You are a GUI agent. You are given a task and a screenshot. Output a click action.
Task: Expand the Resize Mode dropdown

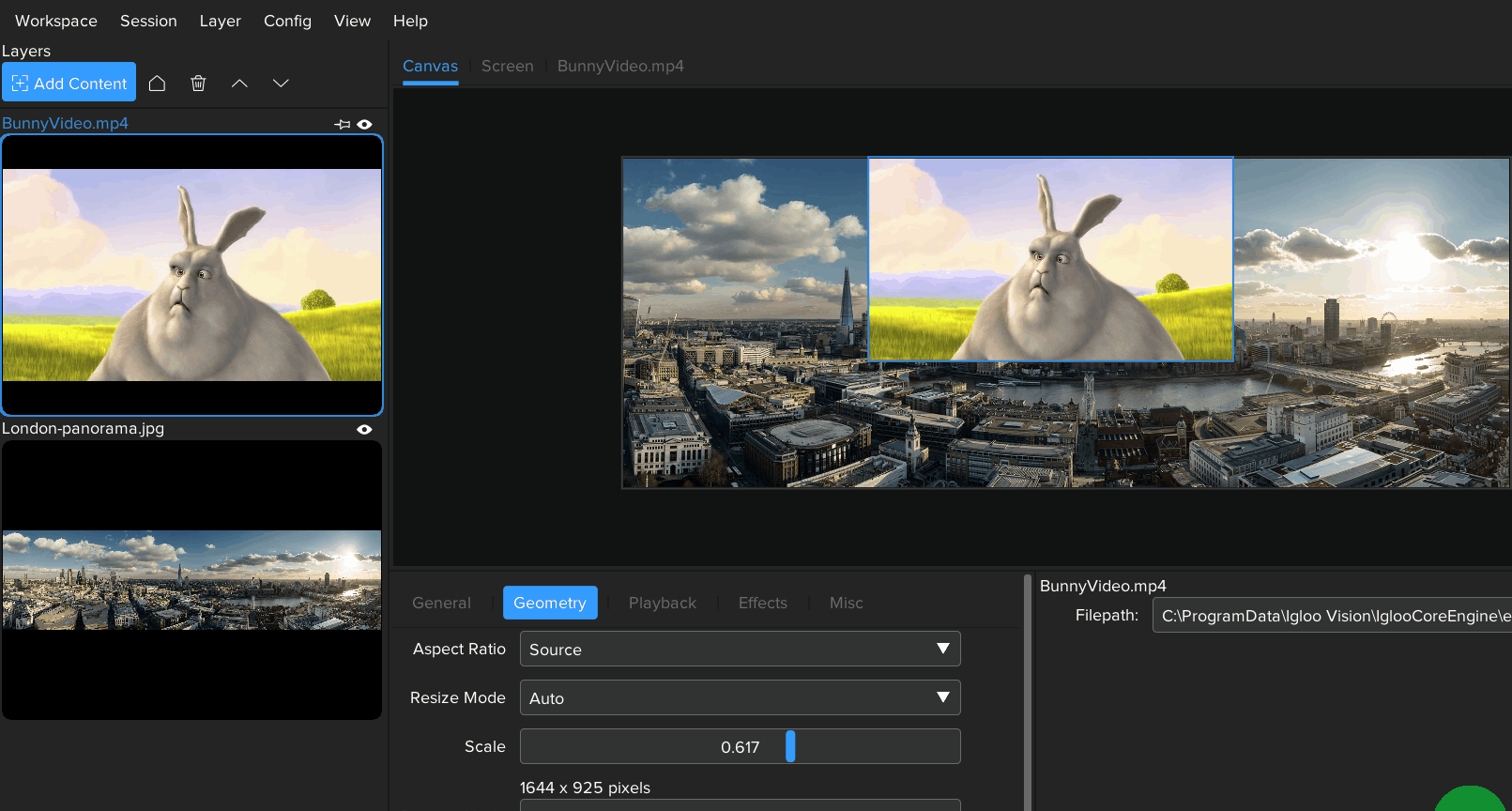point(740,698)
